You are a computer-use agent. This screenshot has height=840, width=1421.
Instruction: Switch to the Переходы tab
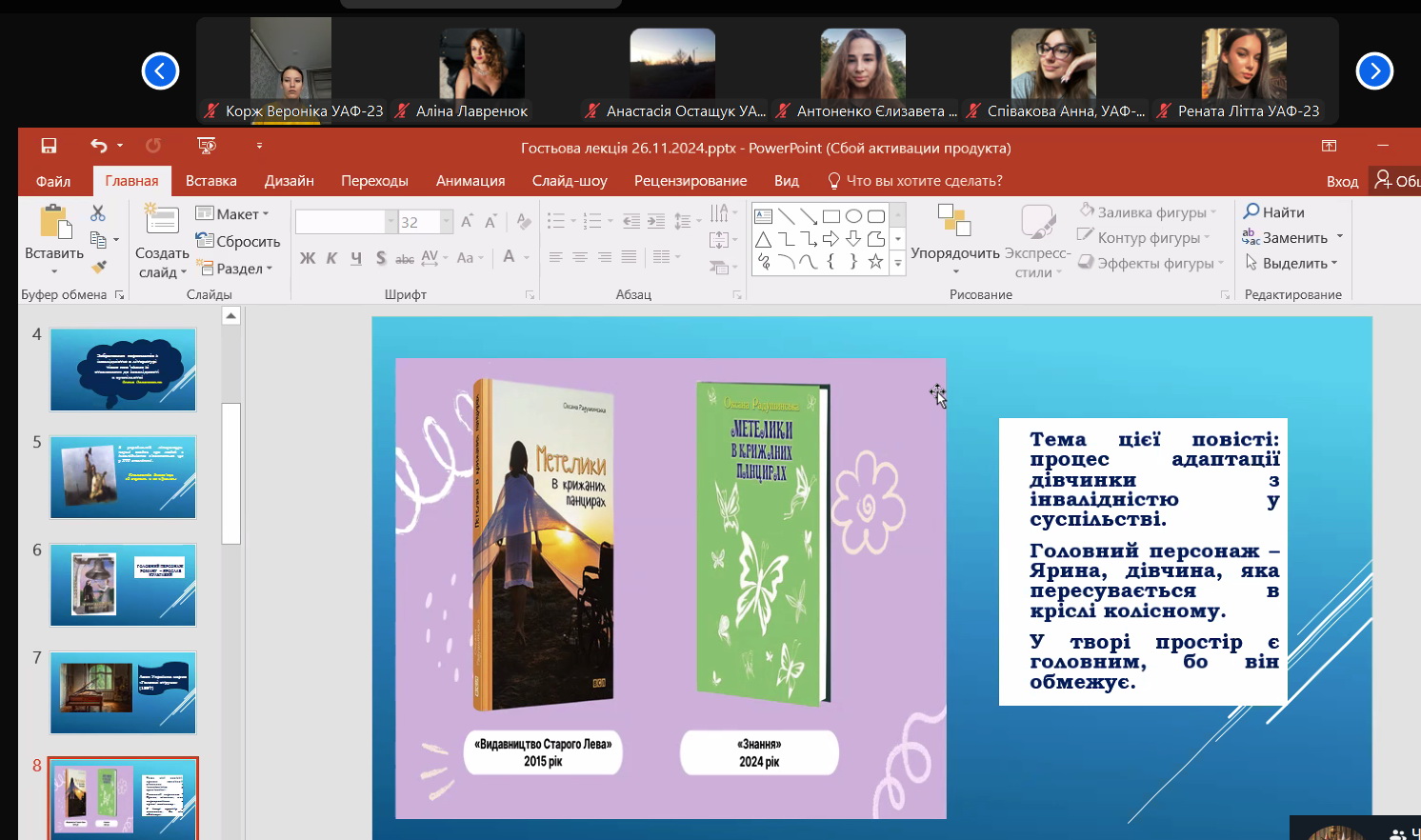pyautogui.click(x=374, y=181)
